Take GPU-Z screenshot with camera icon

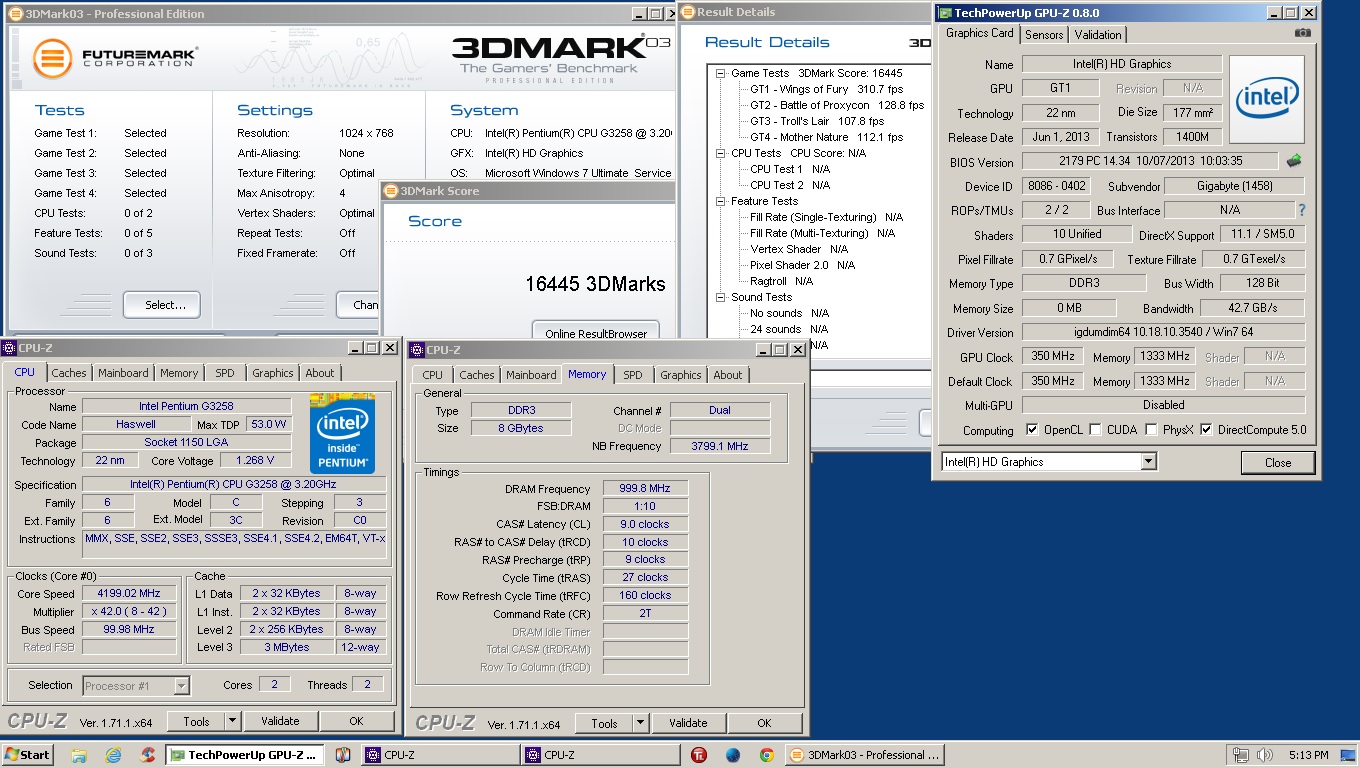tap(1302, 33)
